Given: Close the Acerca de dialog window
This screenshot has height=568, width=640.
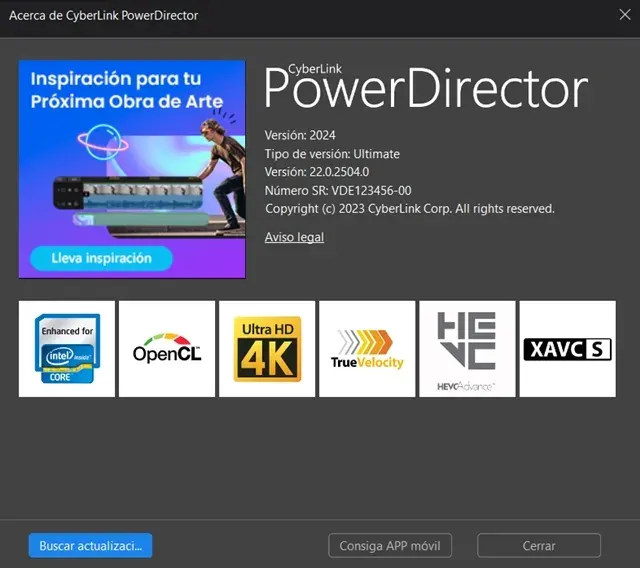Looking at the screenshot, I should click(x=624, y=15).
